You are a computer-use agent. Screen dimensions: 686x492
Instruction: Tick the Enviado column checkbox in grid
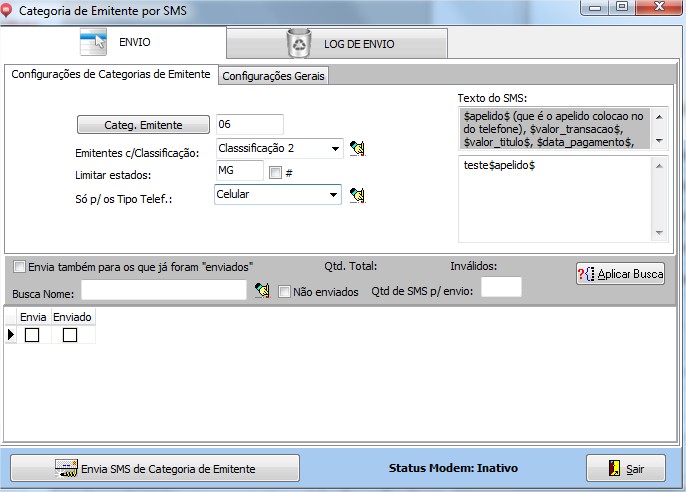(70, 336)
